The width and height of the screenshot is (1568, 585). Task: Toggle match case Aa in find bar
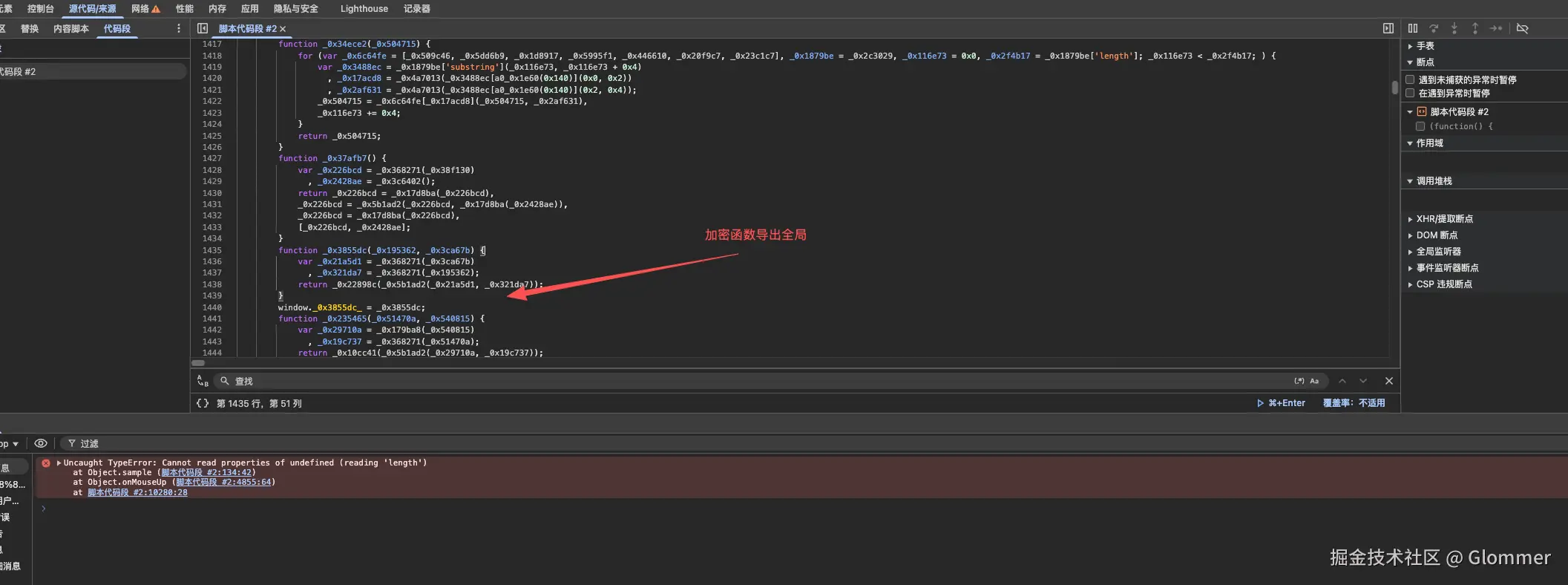tap(1314, 381)
